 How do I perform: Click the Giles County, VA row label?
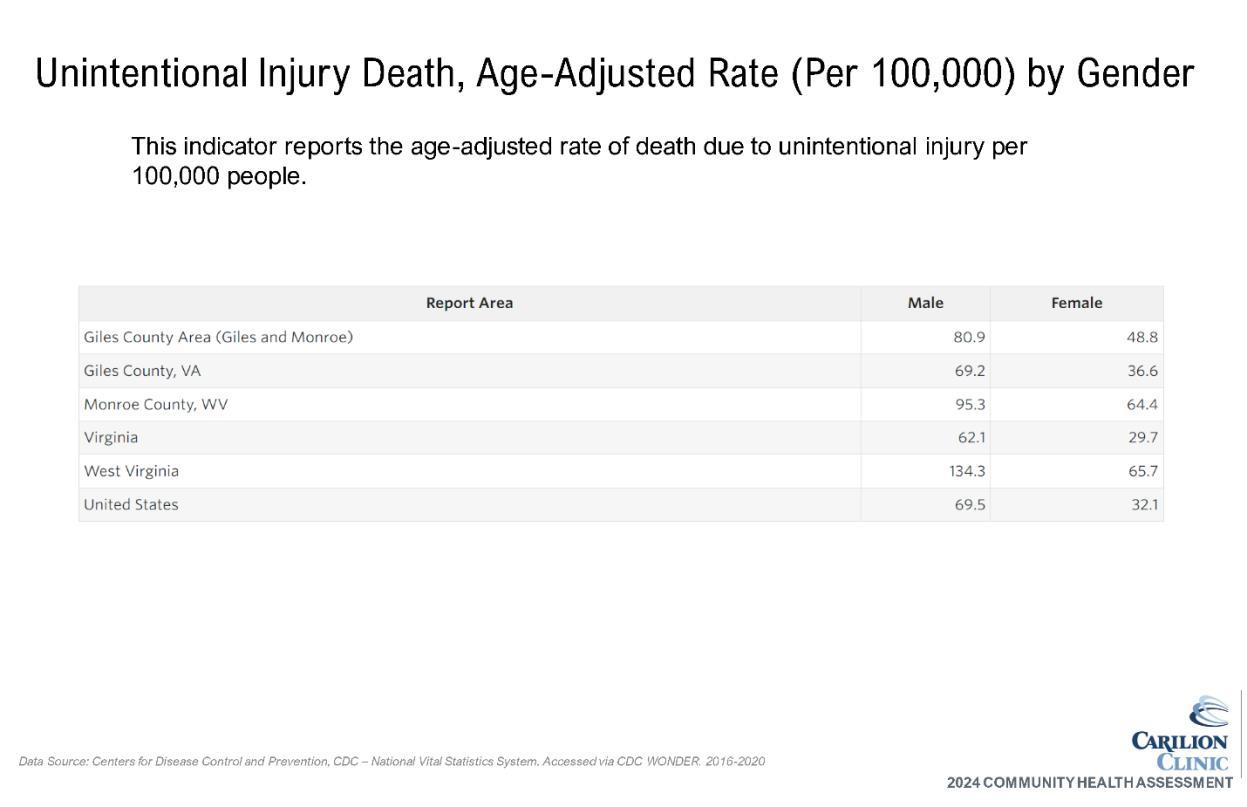142,371
